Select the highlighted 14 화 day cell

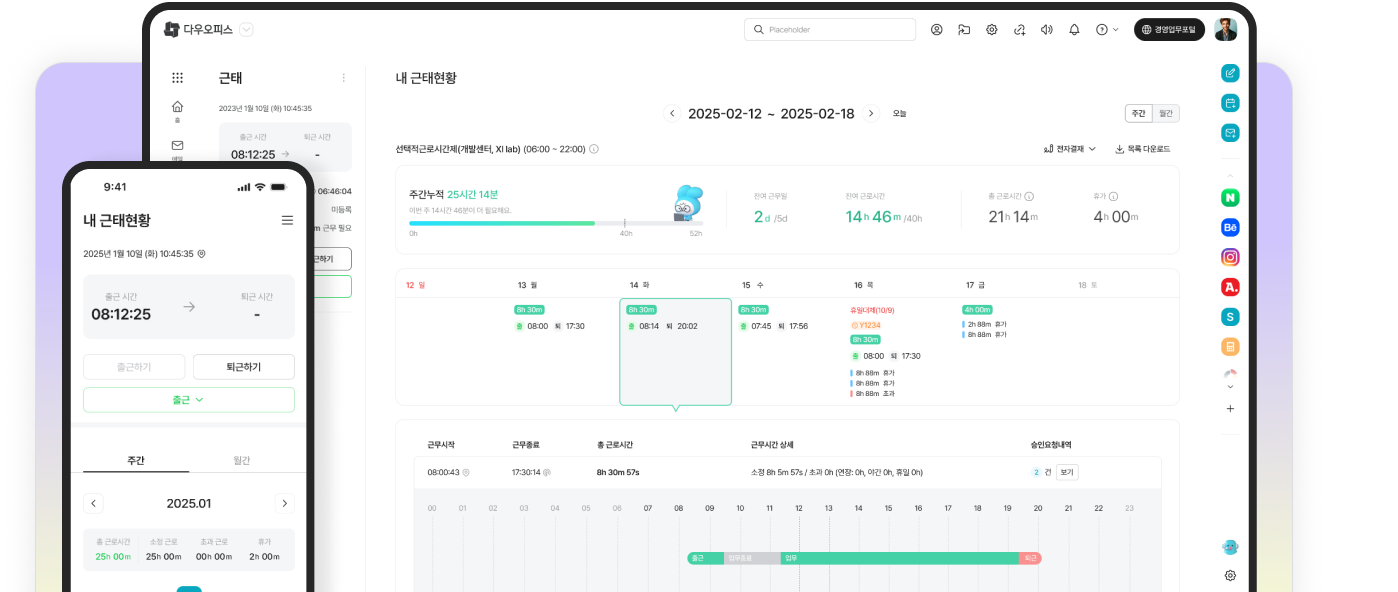(675, 352)
